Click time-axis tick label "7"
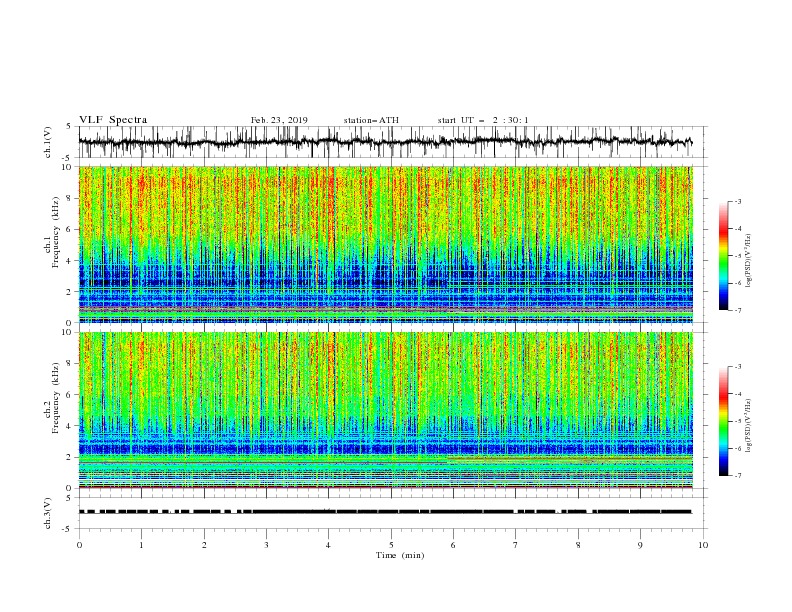Image resolution: width=792 pixels, height=612 pixels. 516,545
